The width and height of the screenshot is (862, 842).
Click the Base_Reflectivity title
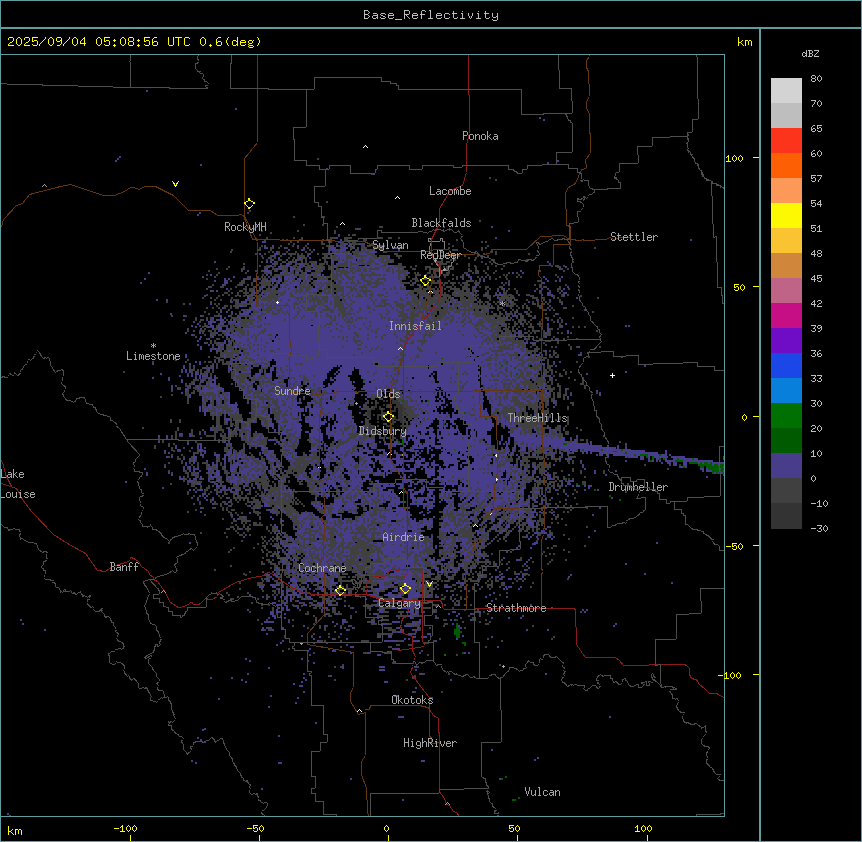click(431, 15)
